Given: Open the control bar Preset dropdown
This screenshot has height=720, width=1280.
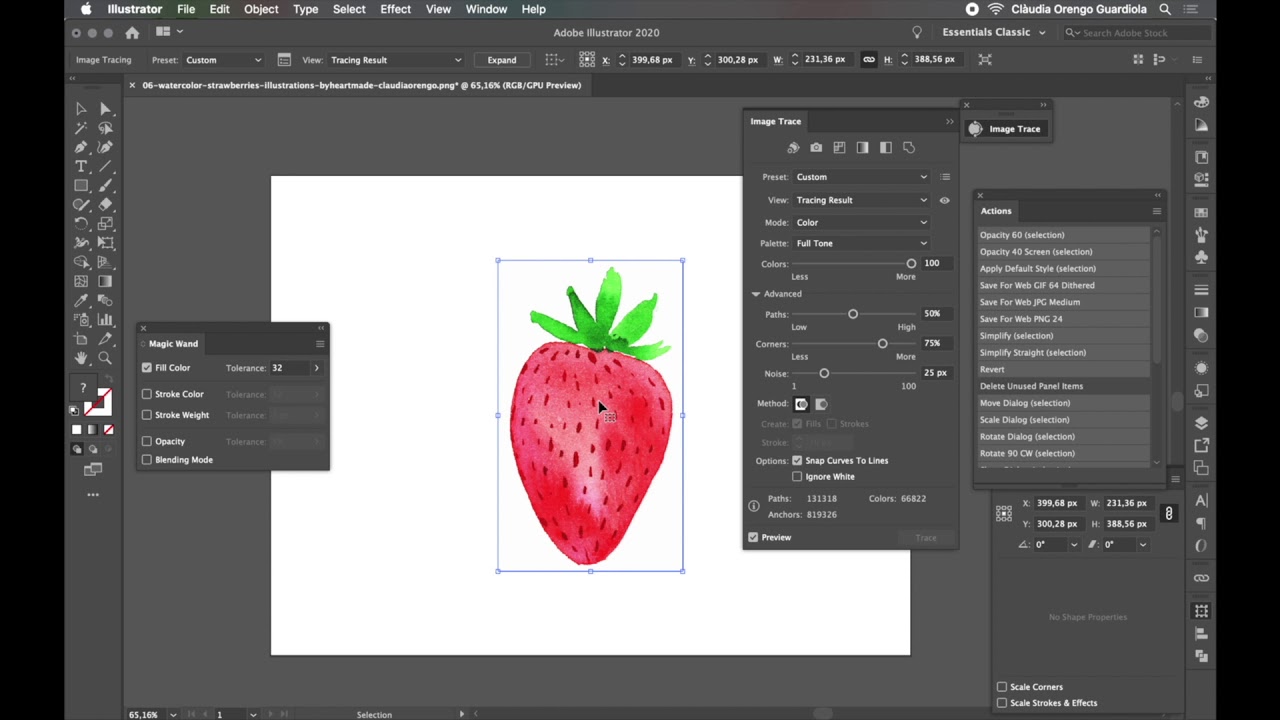Looking at the screenshot, I should tap(223, 60).
